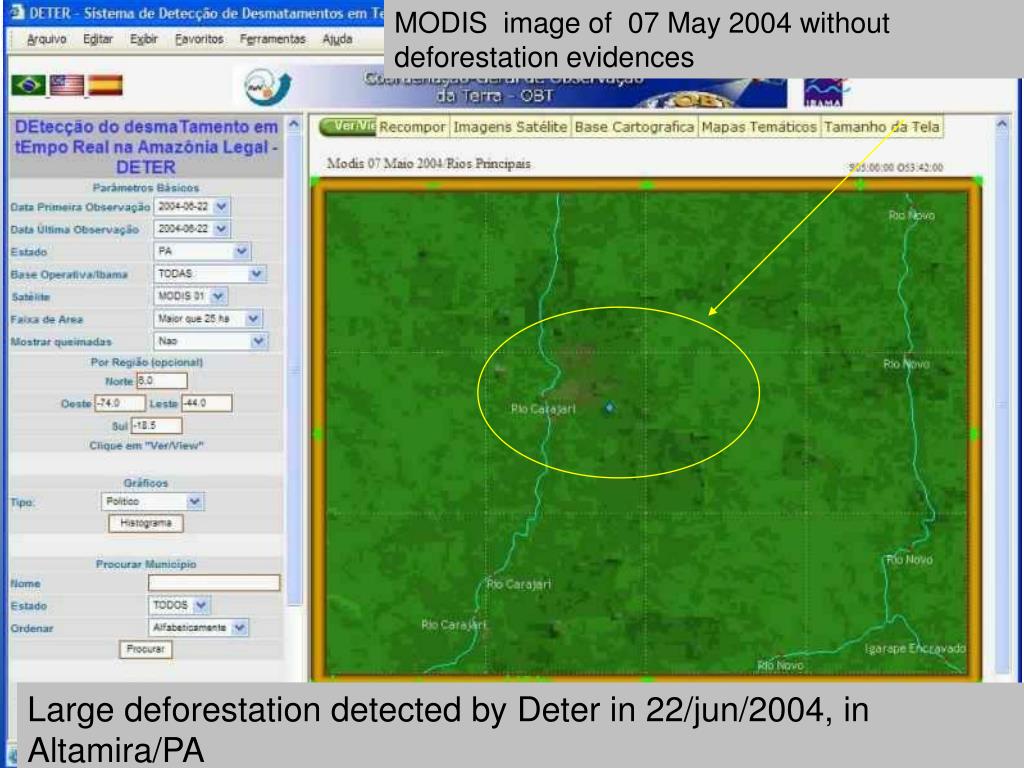This screenshot has height=768, width=1024.
Task: Open the Editar menu
Action: (98, 39)
